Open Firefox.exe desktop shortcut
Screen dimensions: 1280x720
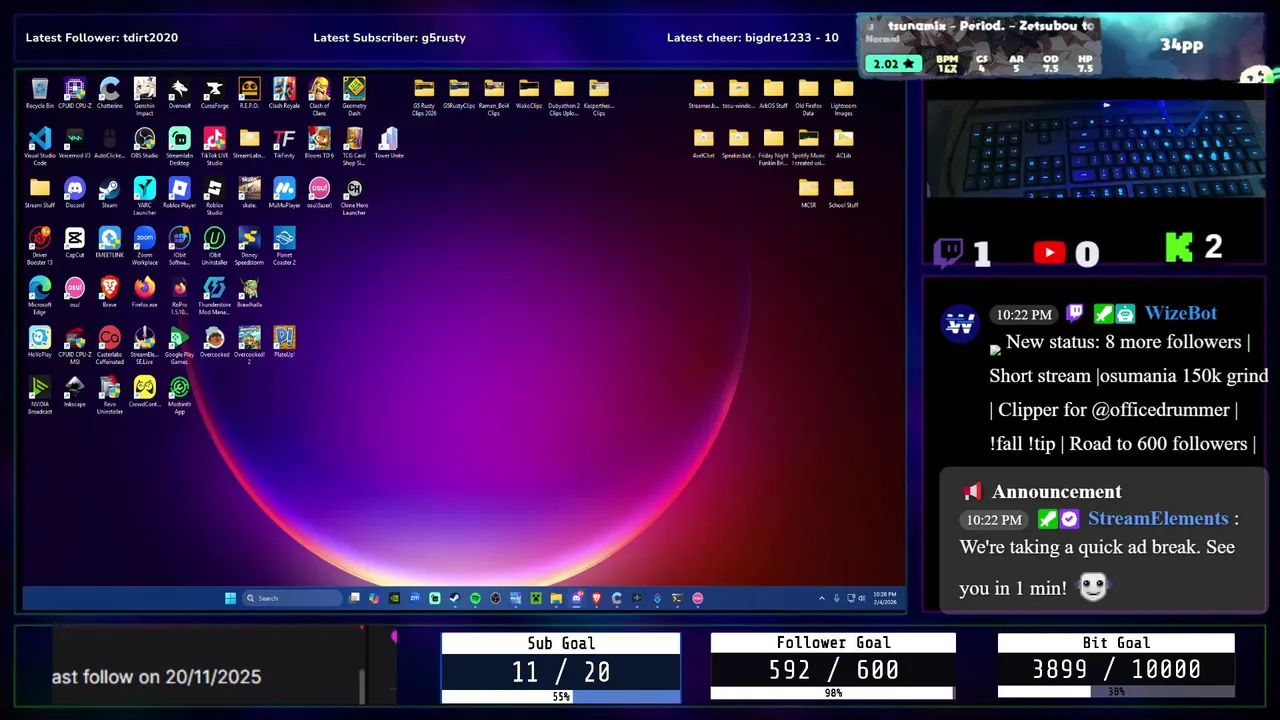145,292
